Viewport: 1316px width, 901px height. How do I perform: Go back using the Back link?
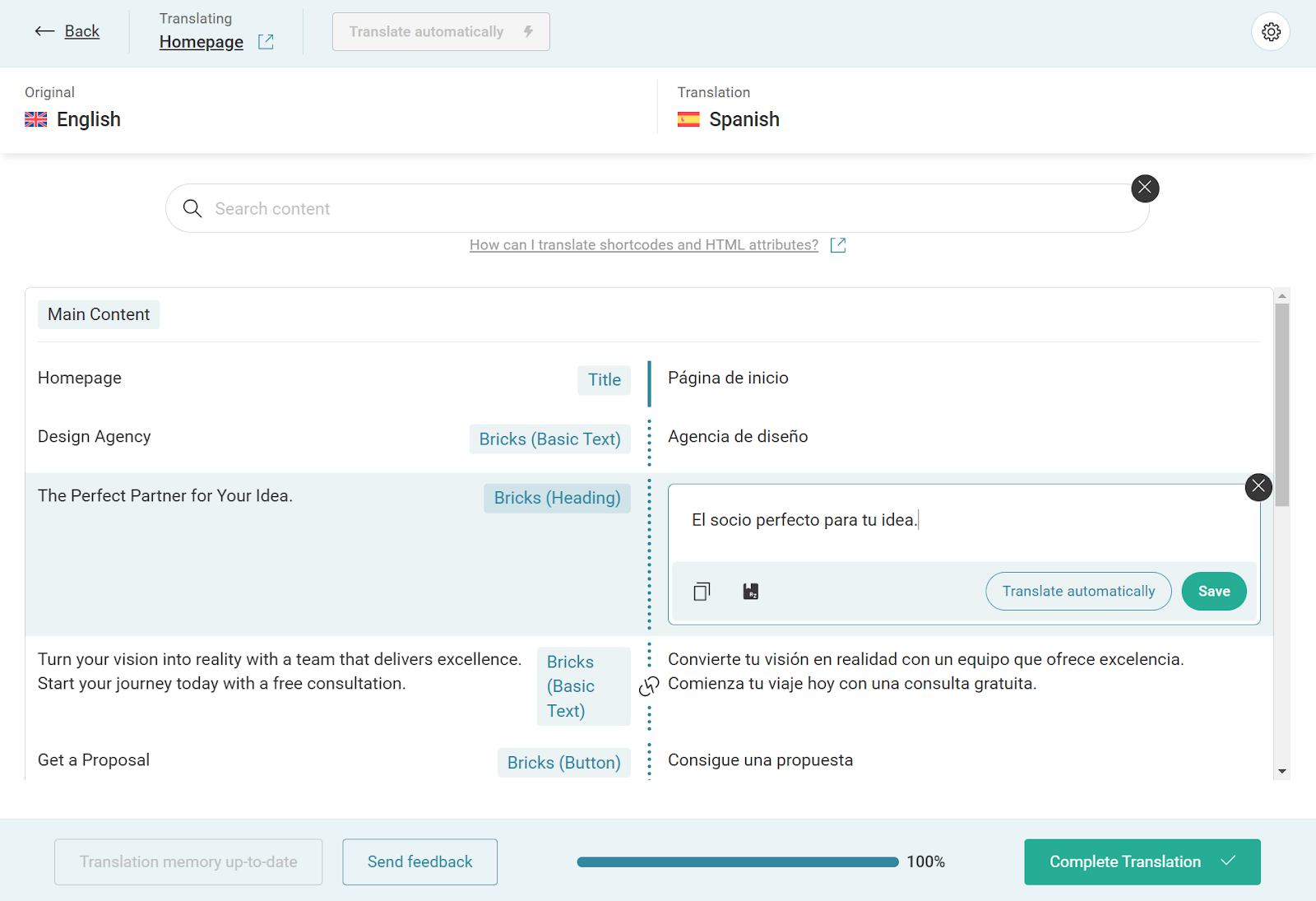pos(81,31)
